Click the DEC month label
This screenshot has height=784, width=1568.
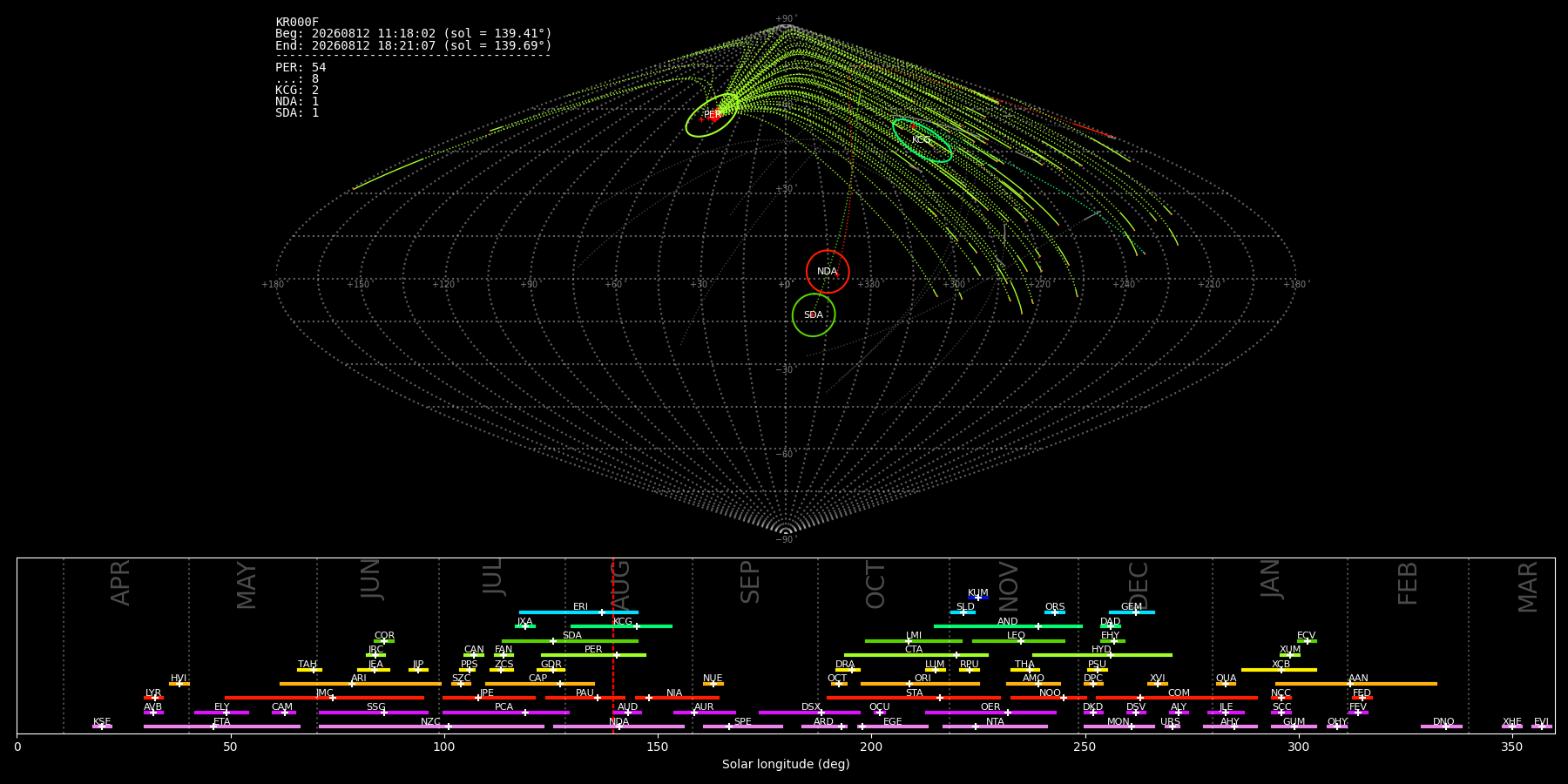coord(1139,585)
